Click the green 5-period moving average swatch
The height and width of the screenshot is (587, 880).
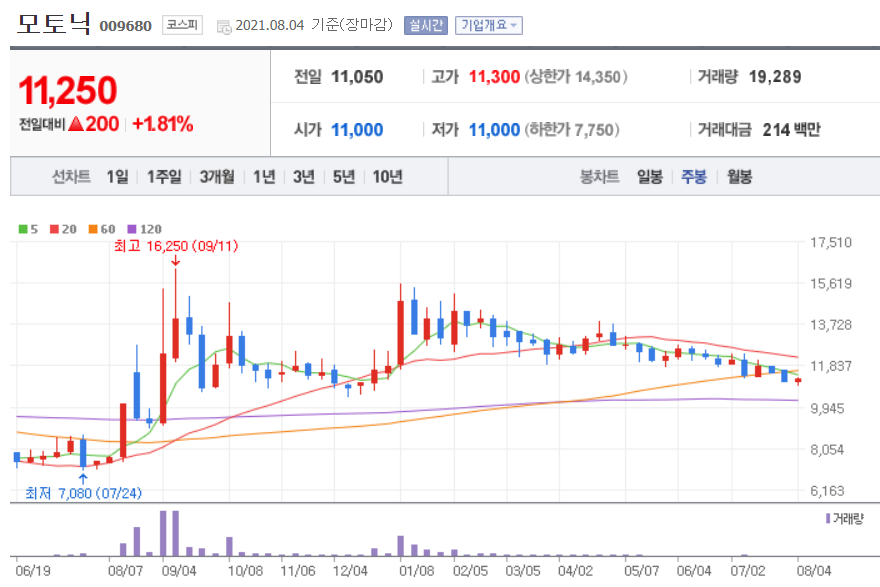click(x=23, y=229)
